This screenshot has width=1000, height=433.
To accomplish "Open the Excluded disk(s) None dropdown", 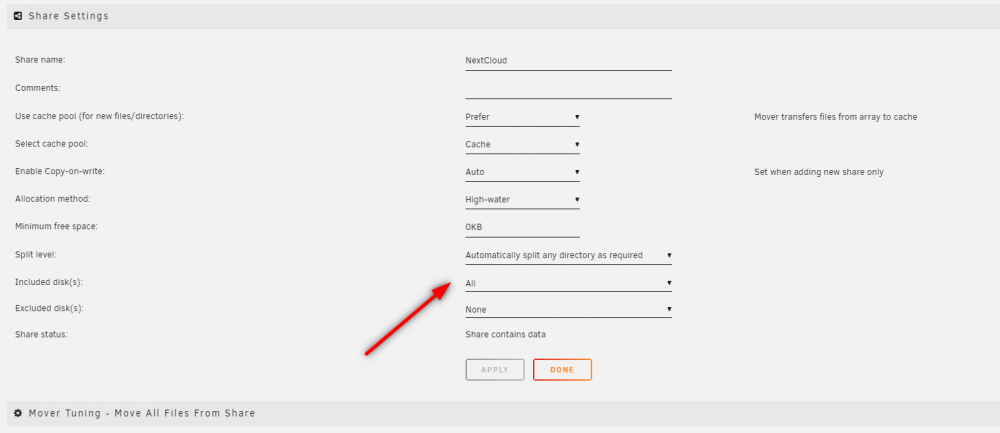I will point(568,309).
